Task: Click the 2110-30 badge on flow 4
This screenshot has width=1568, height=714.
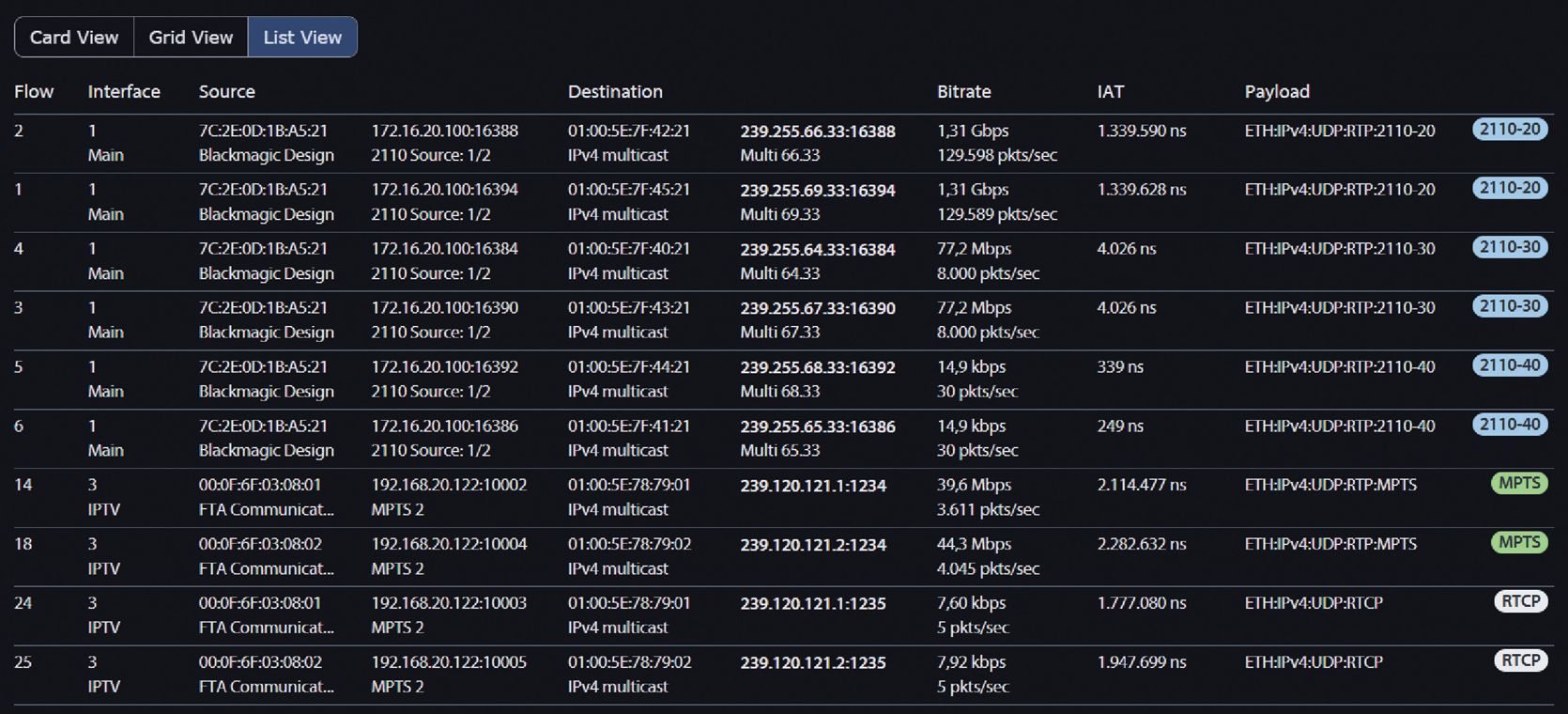Action: click(1509, 247)
